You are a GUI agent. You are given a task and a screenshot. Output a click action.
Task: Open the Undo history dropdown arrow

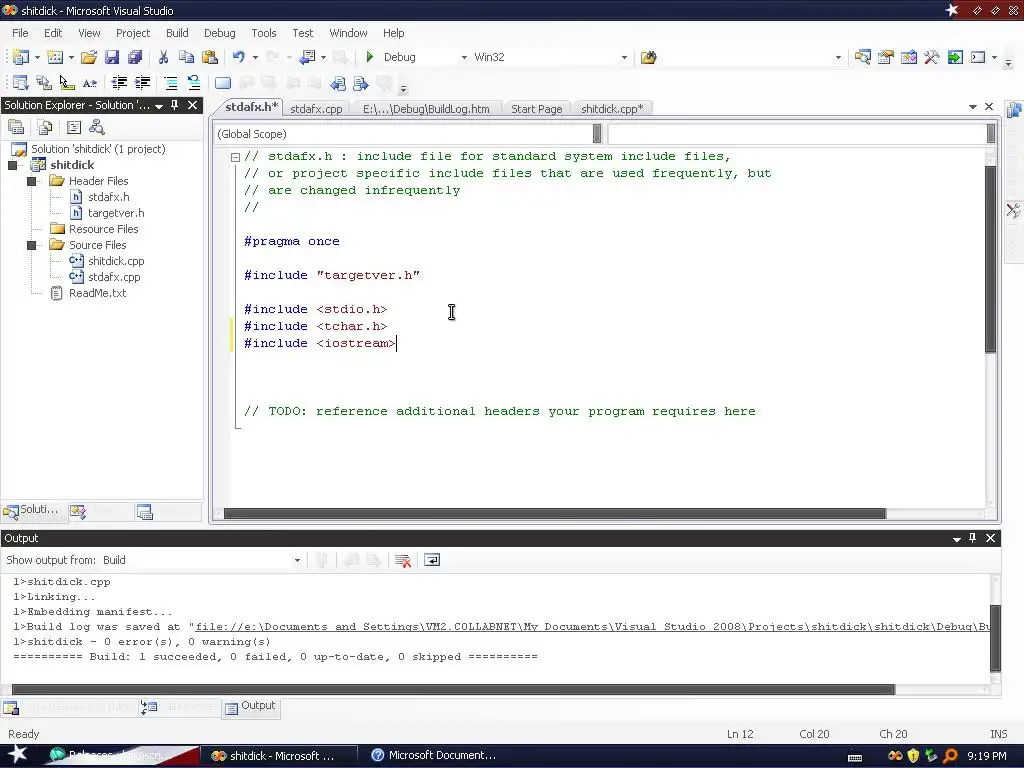coord(255,57)
